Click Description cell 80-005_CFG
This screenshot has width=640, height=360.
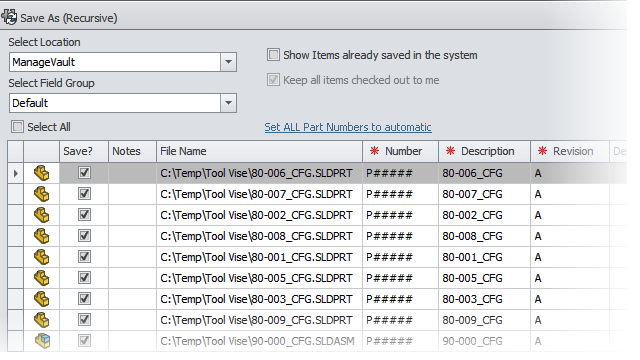484,278
